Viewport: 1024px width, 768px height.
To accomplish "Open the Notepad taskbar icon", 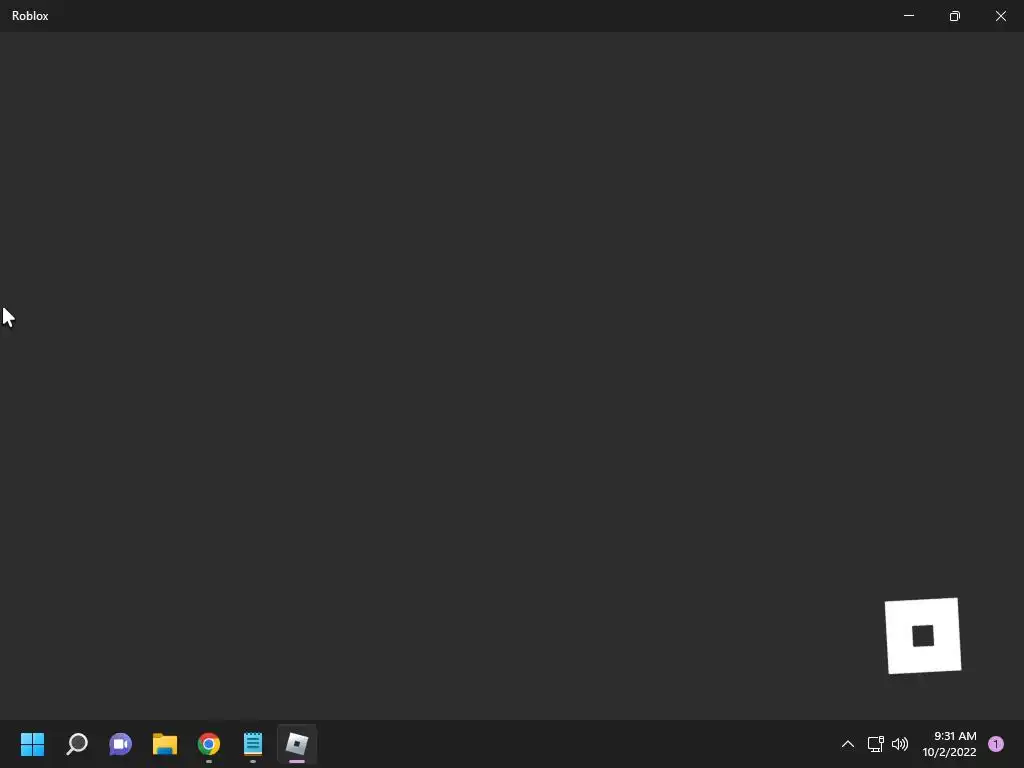I will 253,744.
